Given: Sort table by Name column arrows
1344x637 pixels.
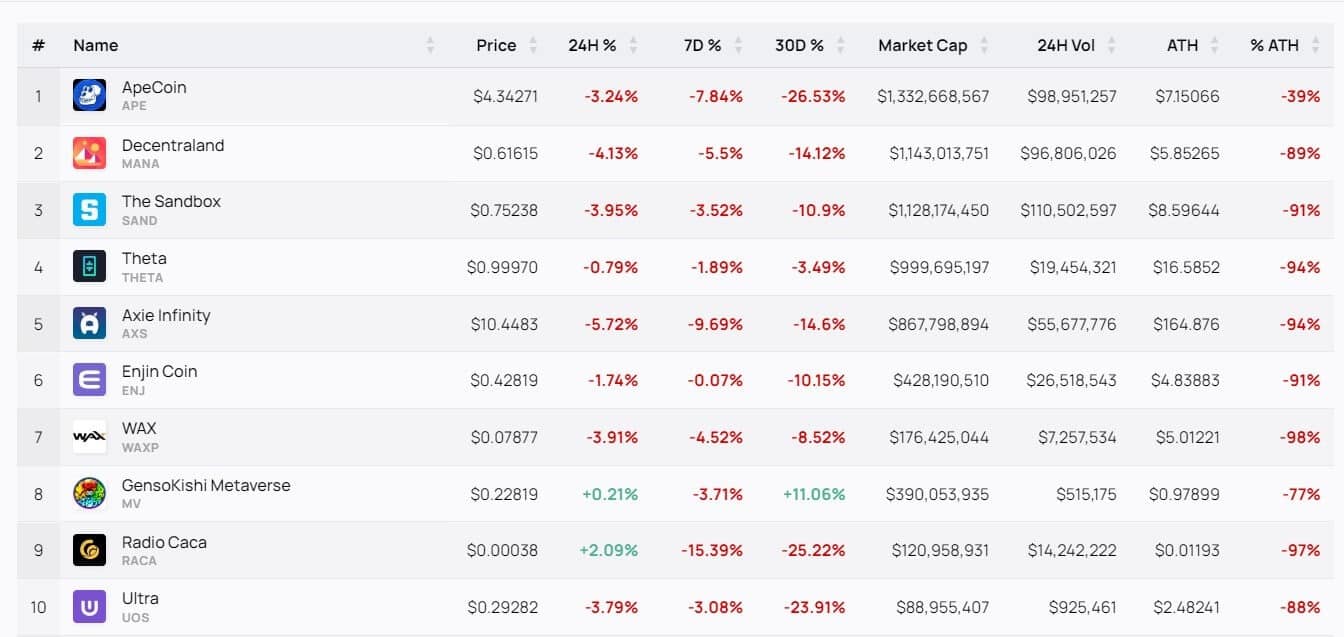Looking at the screenshot, I should 430,45.
